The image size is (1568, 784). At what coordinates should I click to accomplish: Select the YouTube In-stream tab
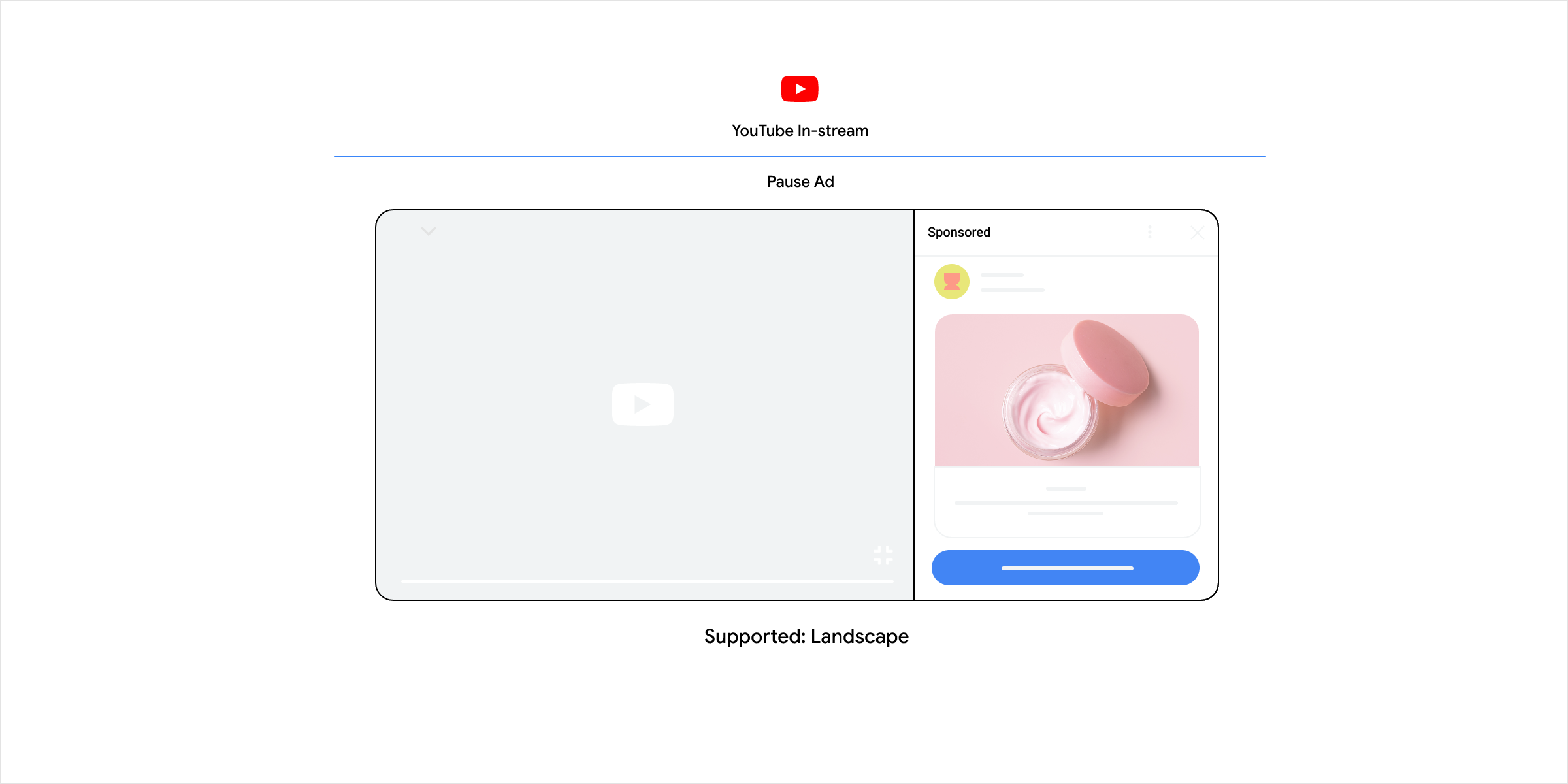pyautogui.click(x=800, y=131)
